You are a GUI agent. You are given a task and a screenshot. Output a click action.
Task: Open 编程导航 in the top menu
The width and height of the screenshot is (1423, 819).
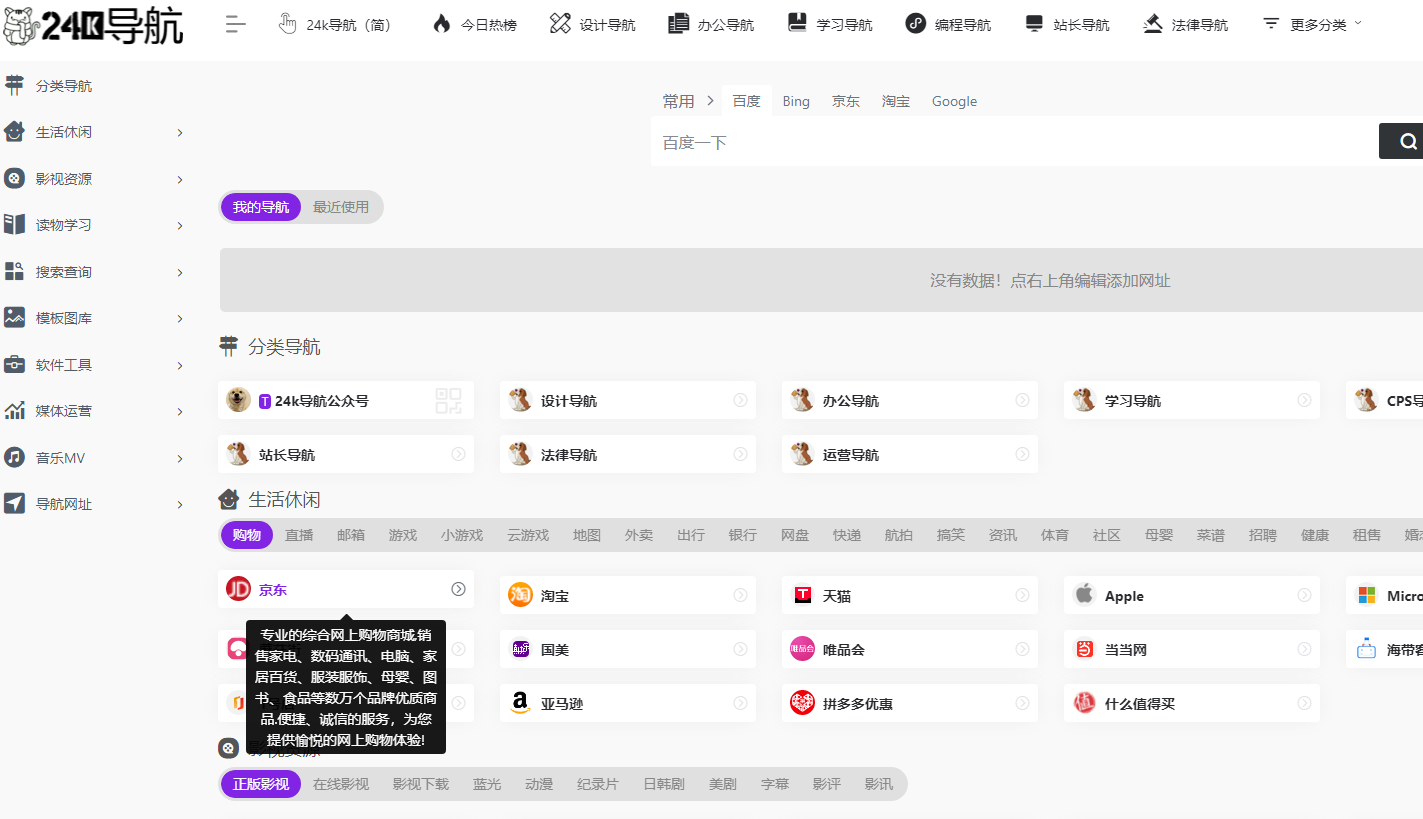(948, 24)
